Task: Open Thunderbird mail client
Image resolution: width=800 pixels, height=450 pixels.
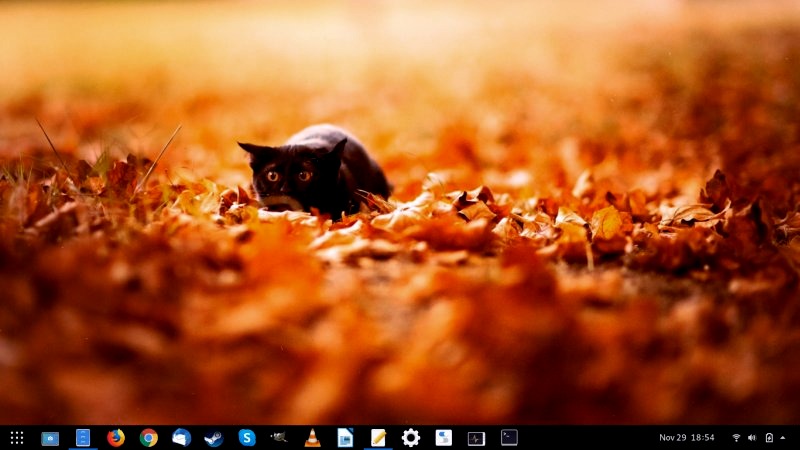Action: (x=181, y=438)
